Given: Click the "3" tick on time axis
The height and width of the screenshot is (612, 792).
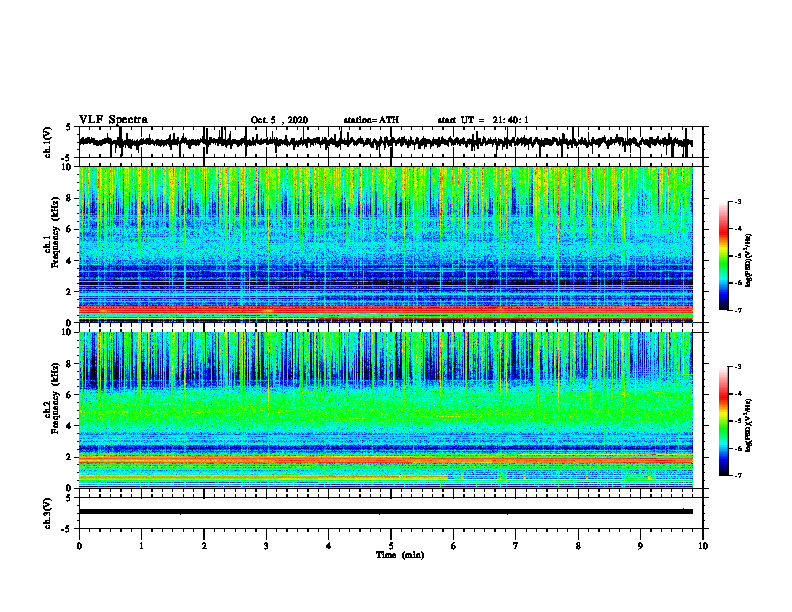Looking at the screenshot, I should [x=266, y=546].
